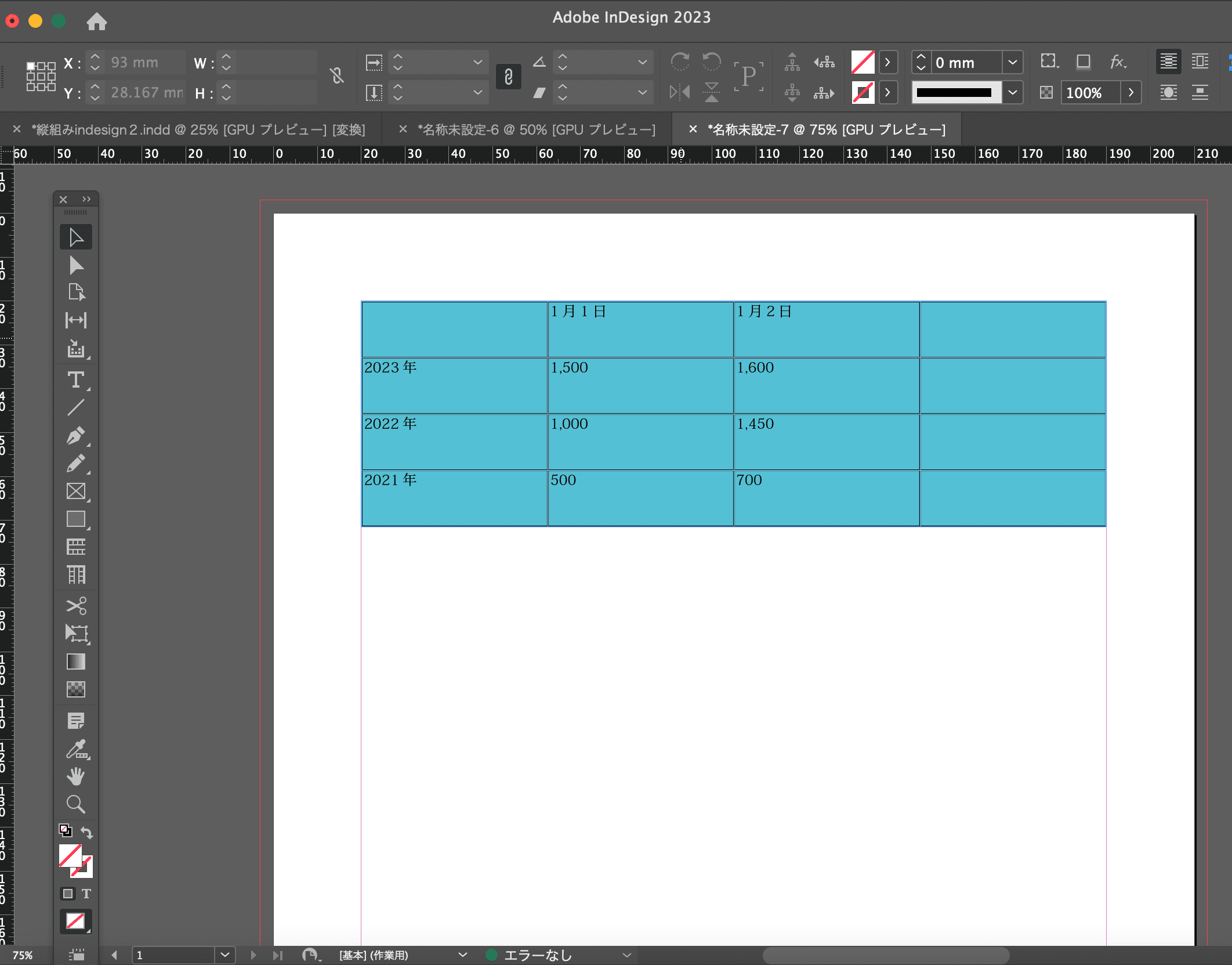Open the stroke weight 0 mm dropdown

coord(1013,62)
